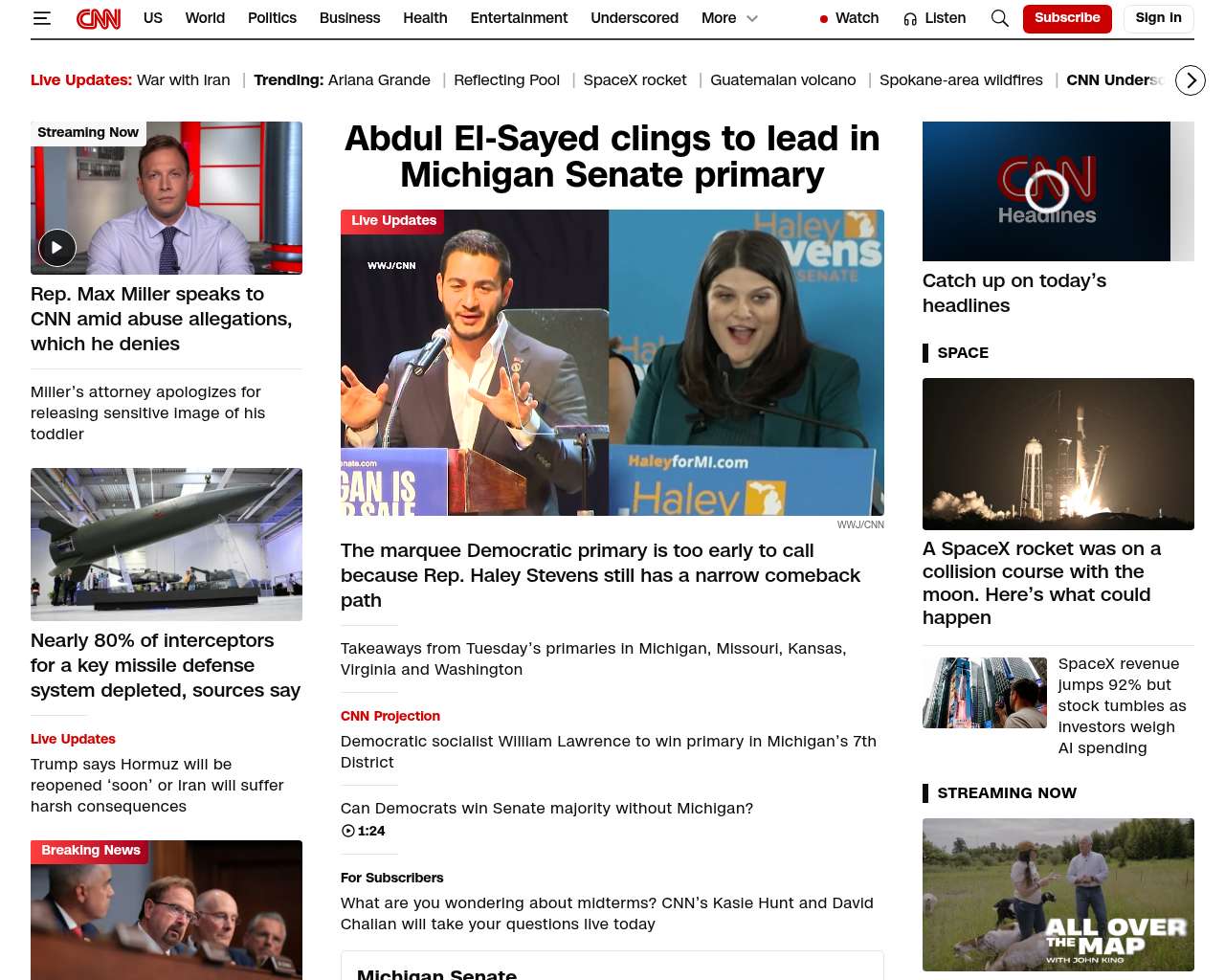
Task: Open trending topic SpaceX rocket
Action: click(635, 80)
